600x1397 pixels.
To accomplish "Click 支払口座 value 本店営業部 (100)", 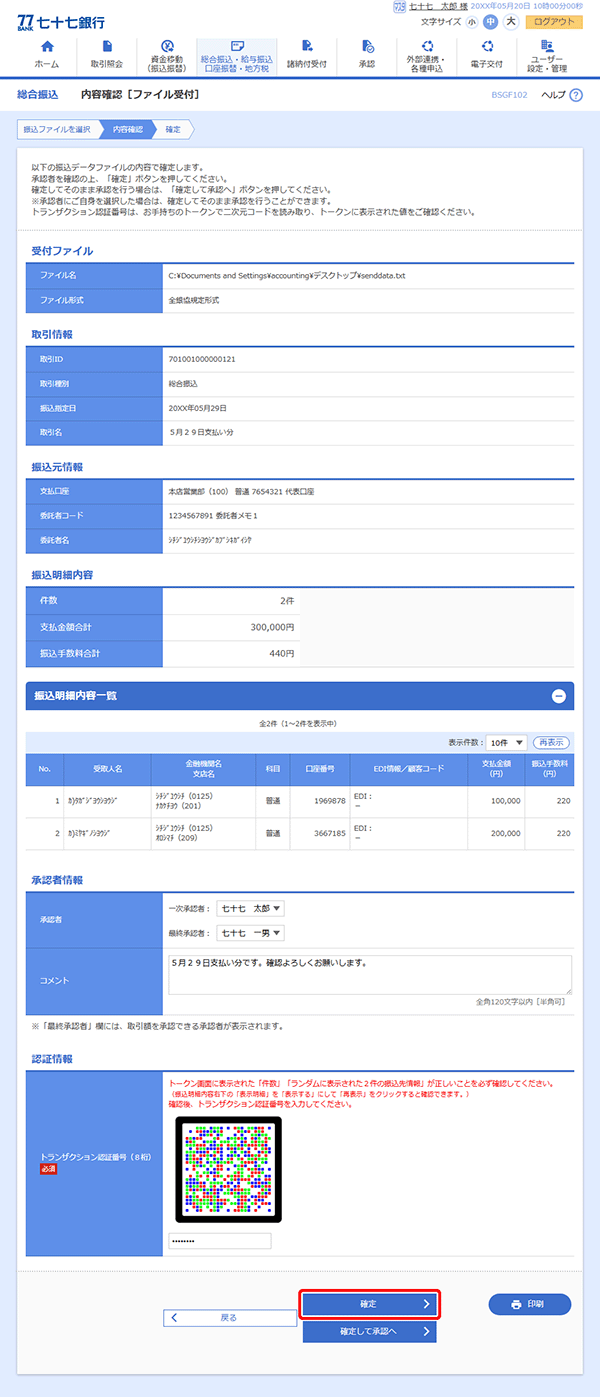I will [x=241, y=491].
